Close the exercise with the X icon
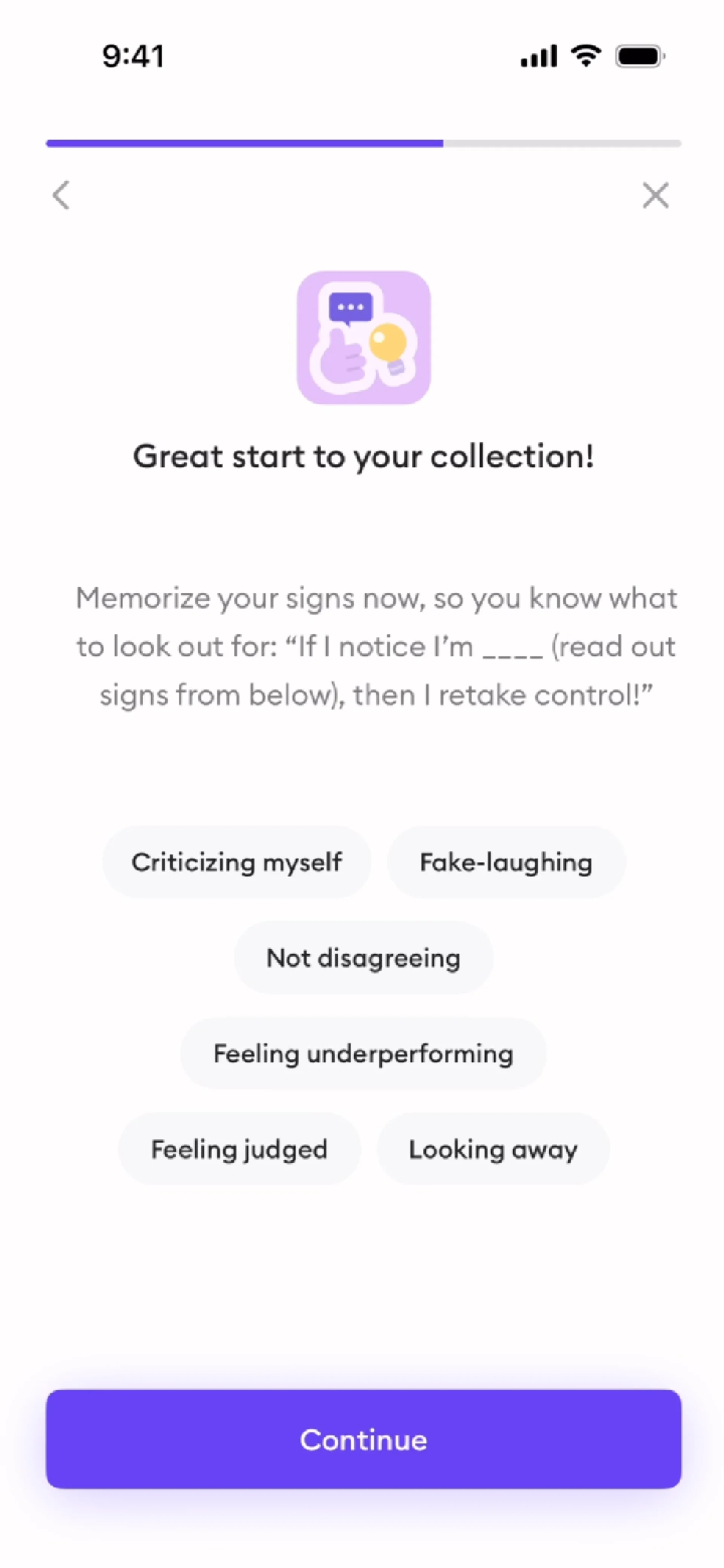Image resolution: width=724 pixels, height=1568 pixels. point(655,195)
